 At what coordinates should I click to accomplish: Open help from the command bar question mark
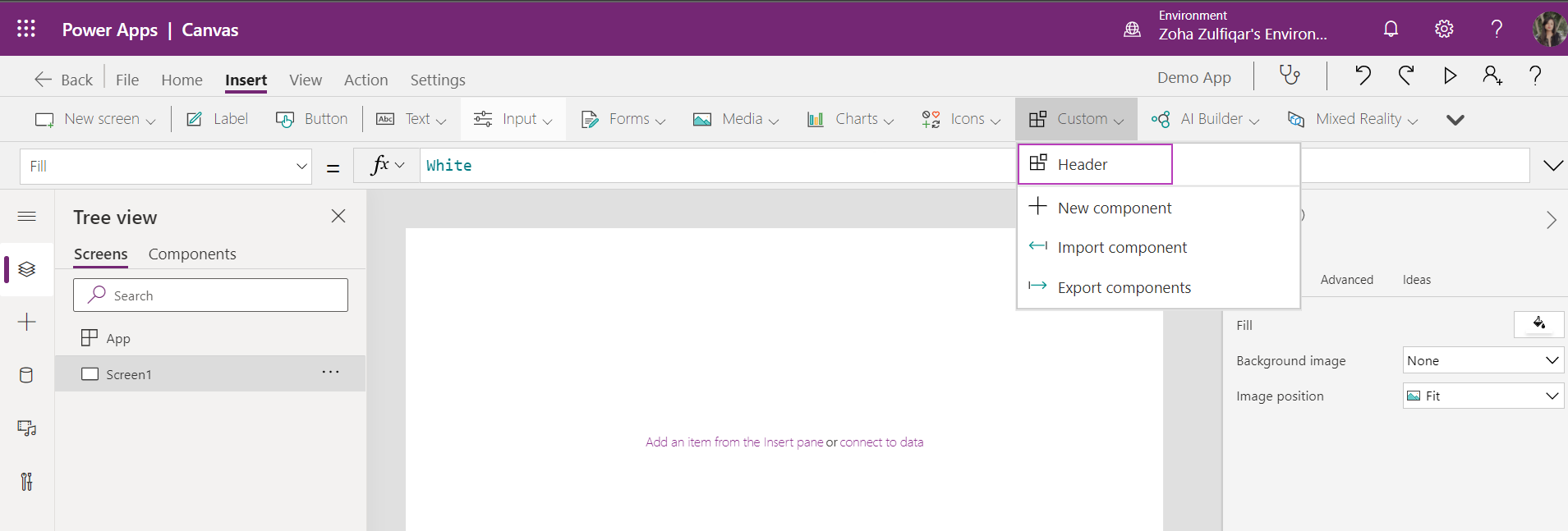click(1534, 76)
